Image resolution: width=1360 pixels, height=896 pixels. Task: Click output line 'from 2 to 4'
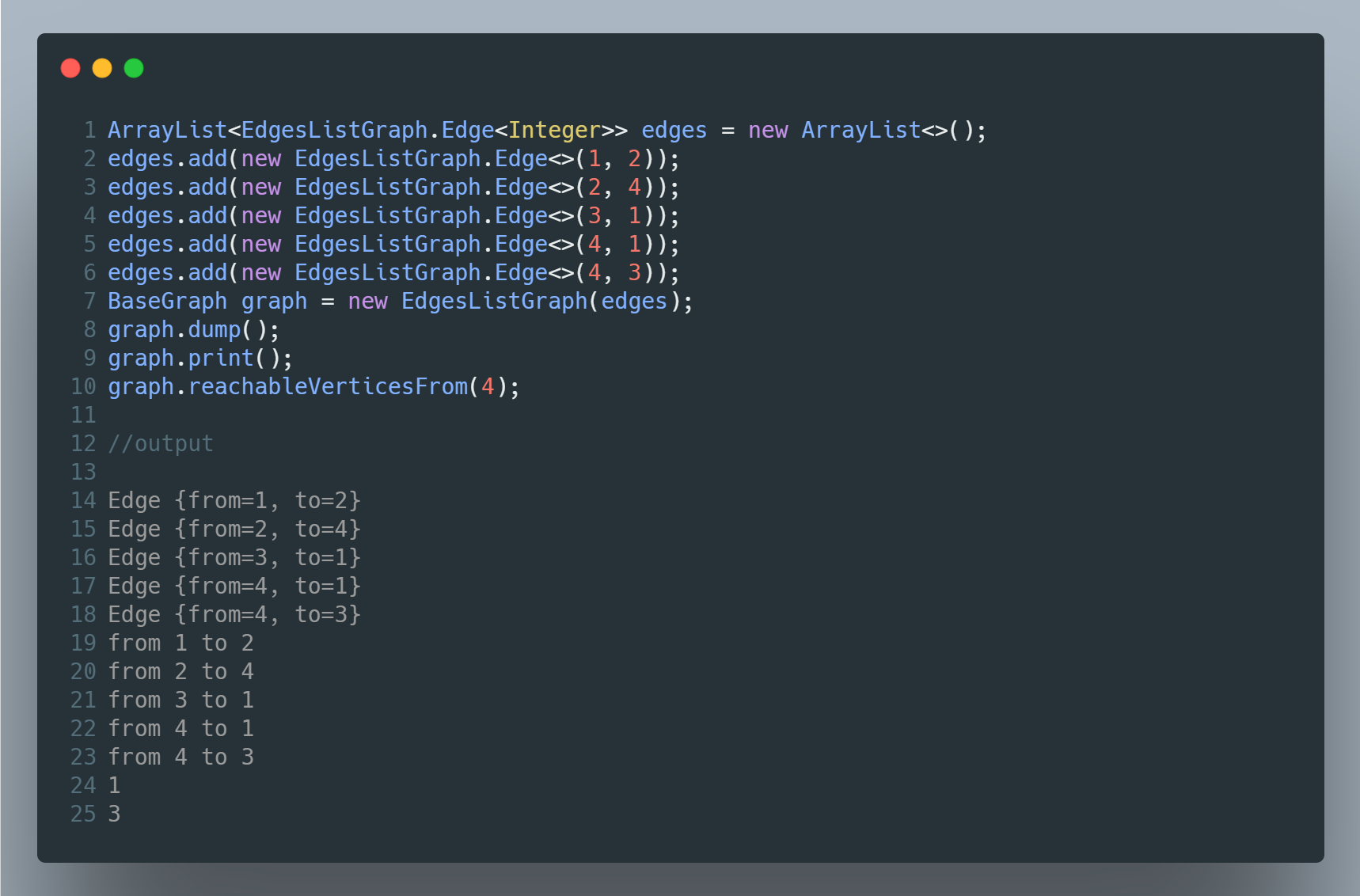(x=181, y=671)
